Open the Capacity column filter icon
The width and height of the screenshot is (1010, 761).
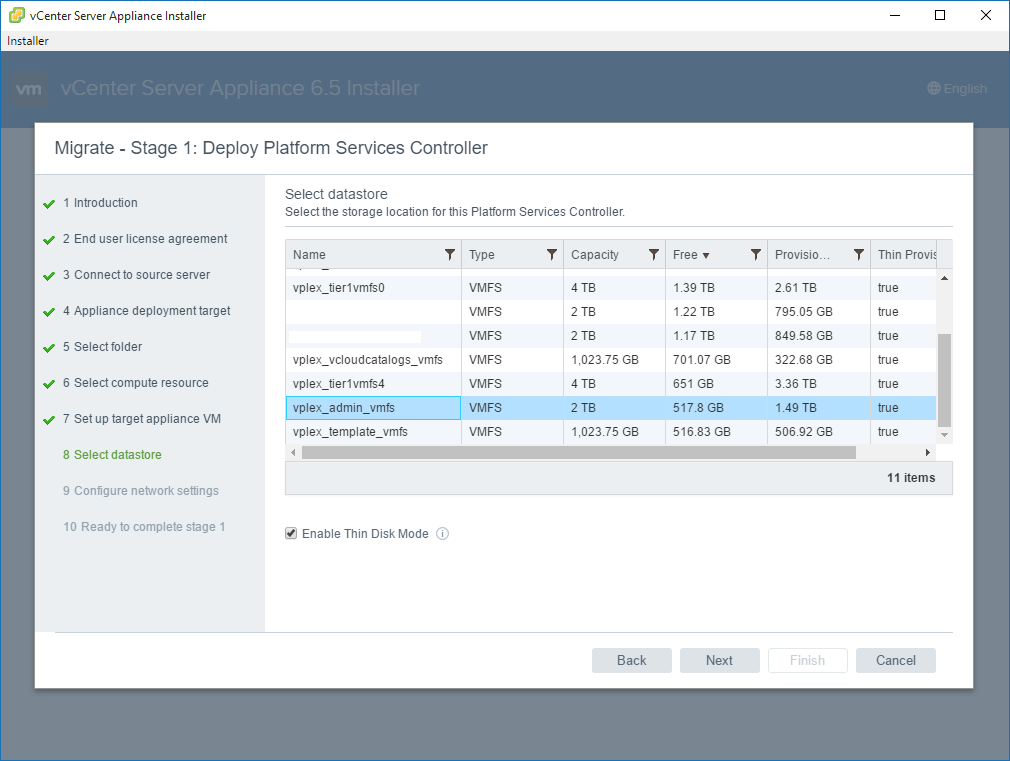tap(654, 255)
